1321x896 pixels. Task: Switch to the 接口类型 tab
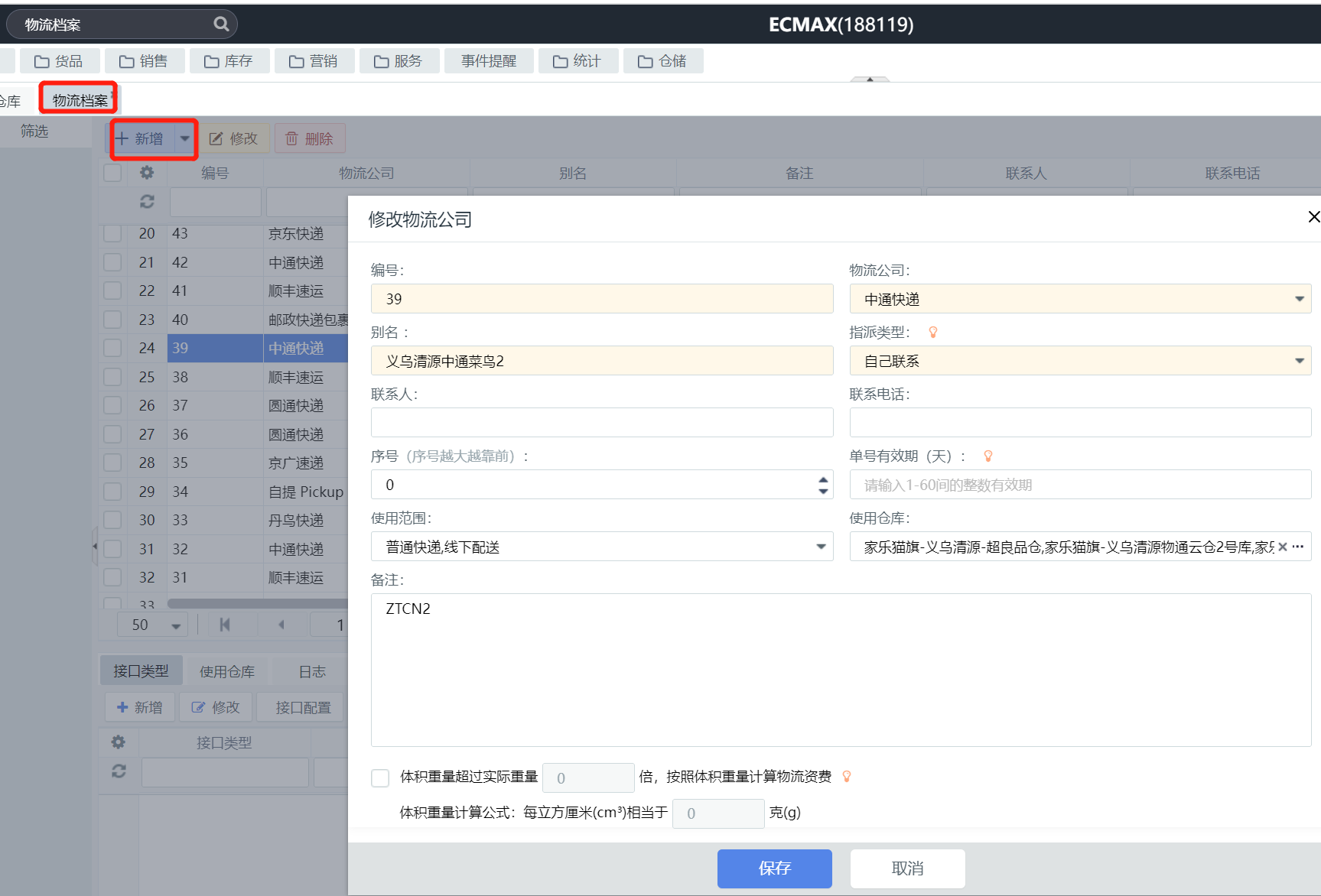[141, 671]
